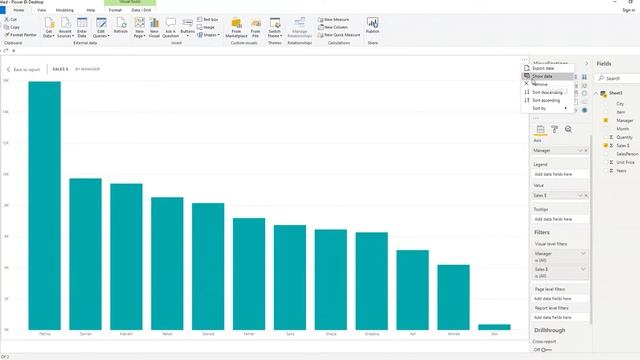Insert a New Visual
Screen dimensions: 640x360
[x=154, y=28]
